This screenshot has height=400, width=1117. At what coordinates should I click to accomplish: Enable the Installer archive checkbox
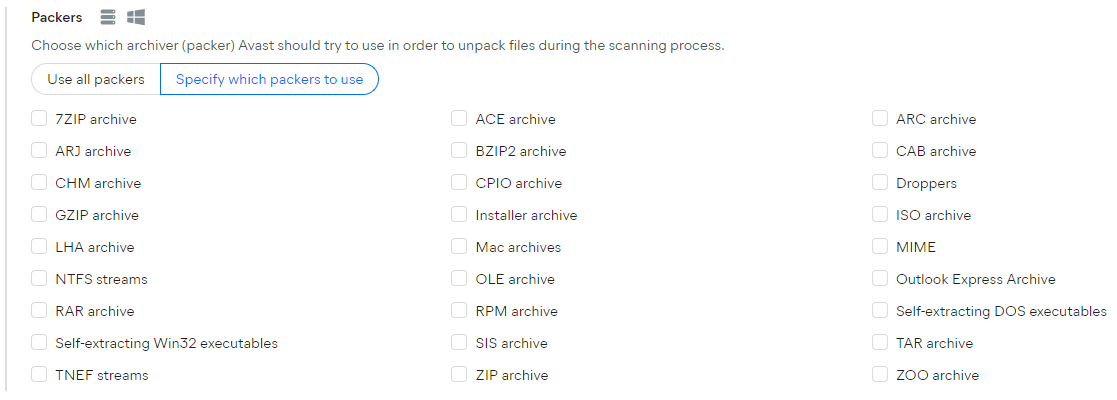459,214
